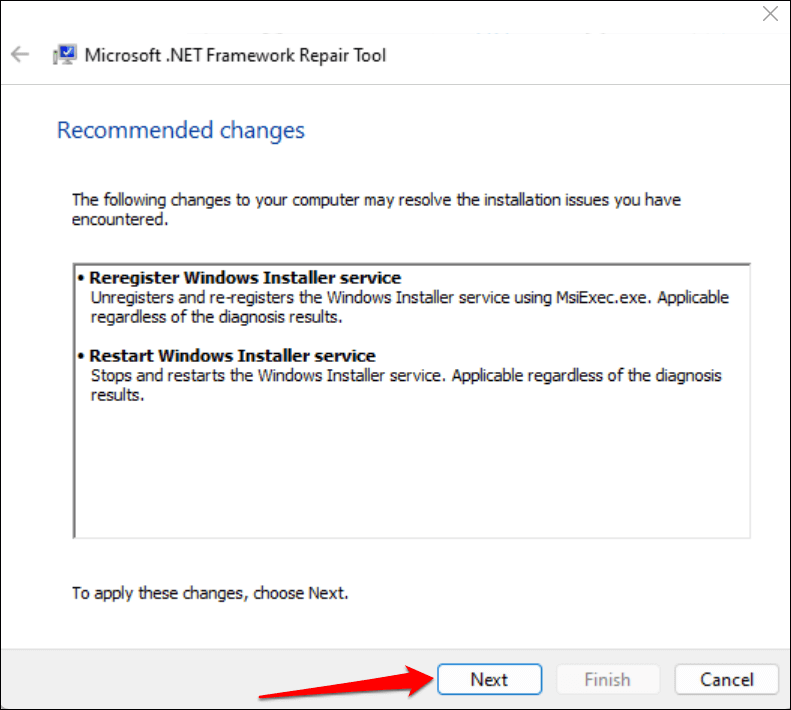Viewport: 791px width, 710px height.
Task: Click the .NET Framework Repair Tool app icon
Action: tap(65, 54)
